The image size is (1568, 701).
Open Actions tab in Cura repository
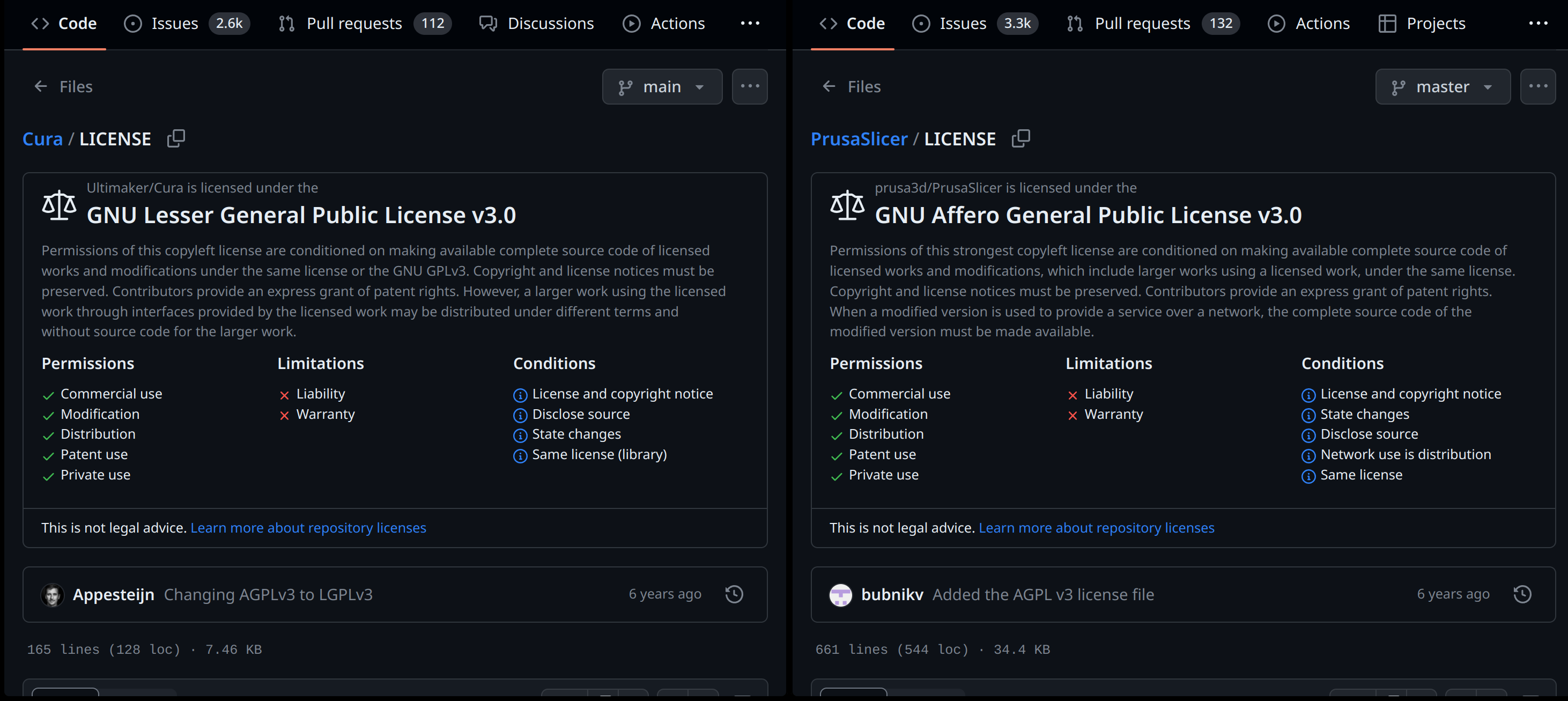pos(663,23)
